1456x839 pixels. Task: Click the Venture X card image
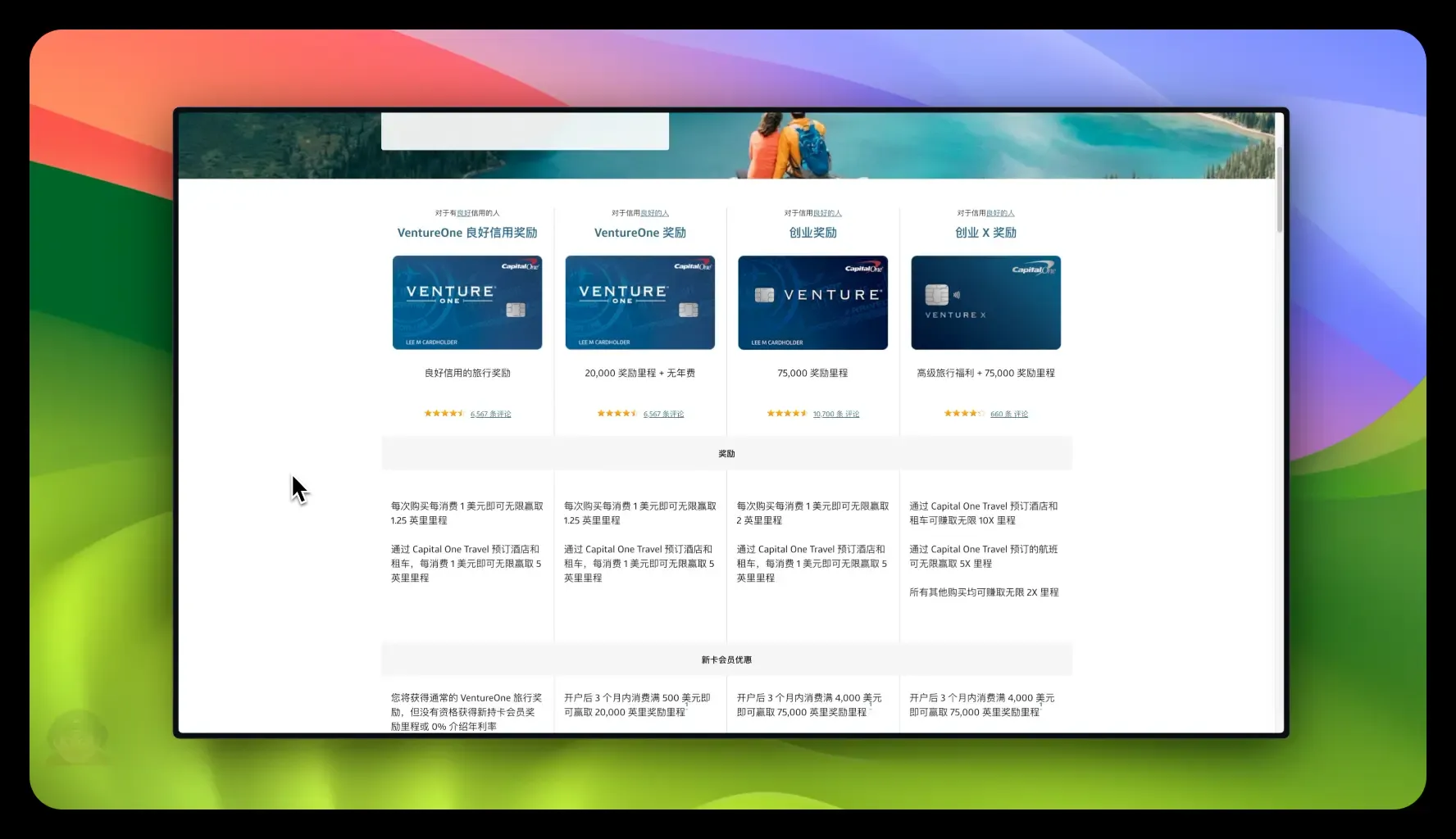click(985, 302)
